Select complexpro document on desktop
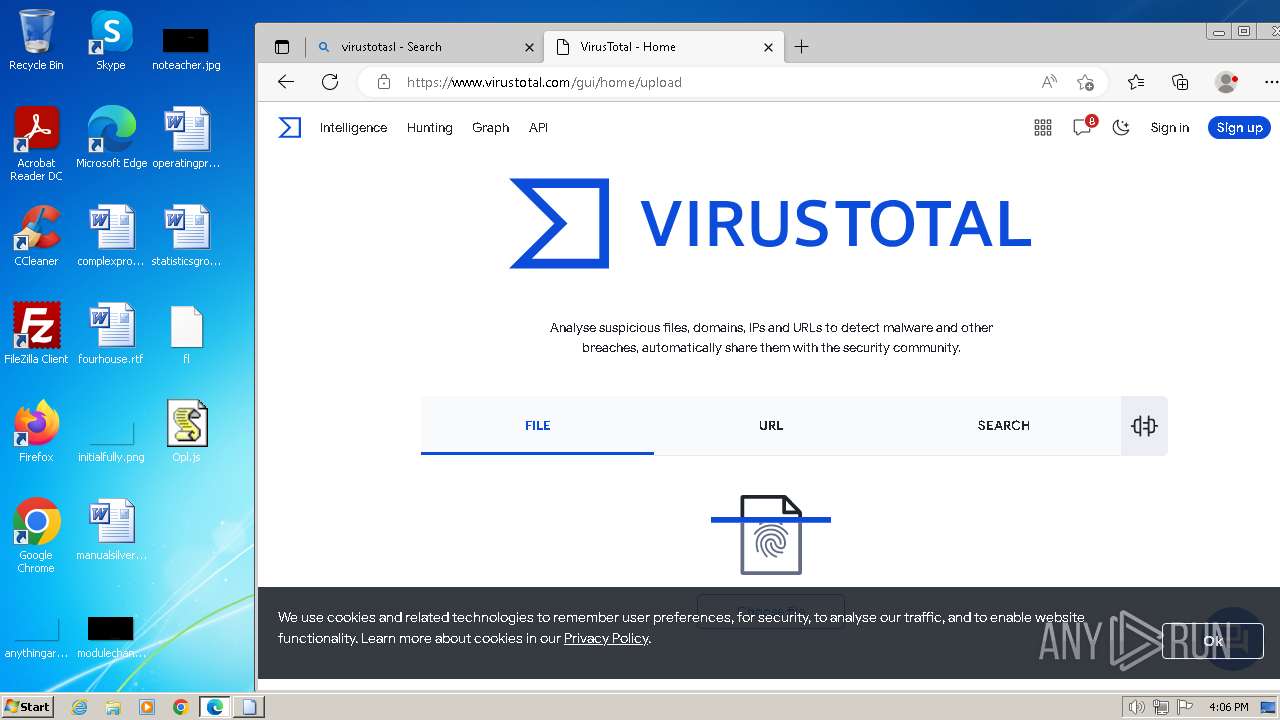The image size is (1280, 720). pyautogui.click(x=111, y=236)
